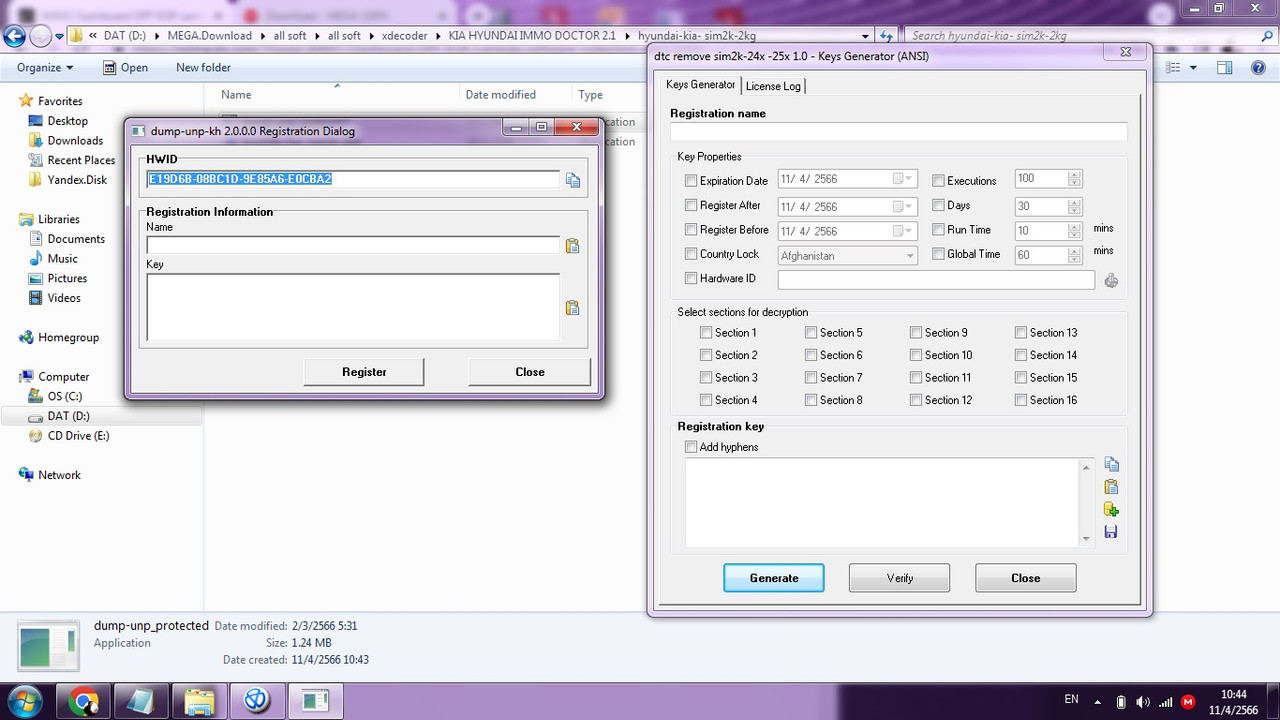Click the Name field in Registration Dialog

coord(353,245)
